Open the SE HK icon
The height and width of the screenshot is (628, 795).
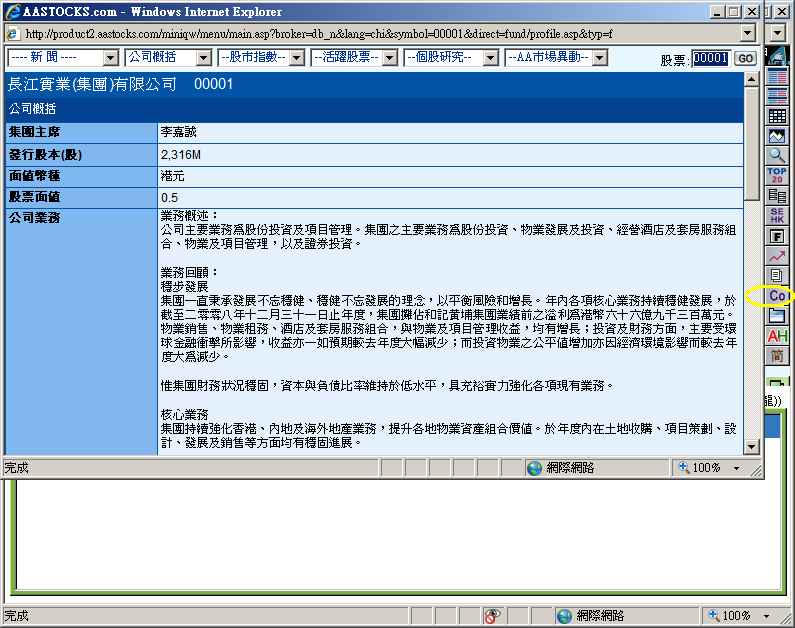tap(777, 215)
